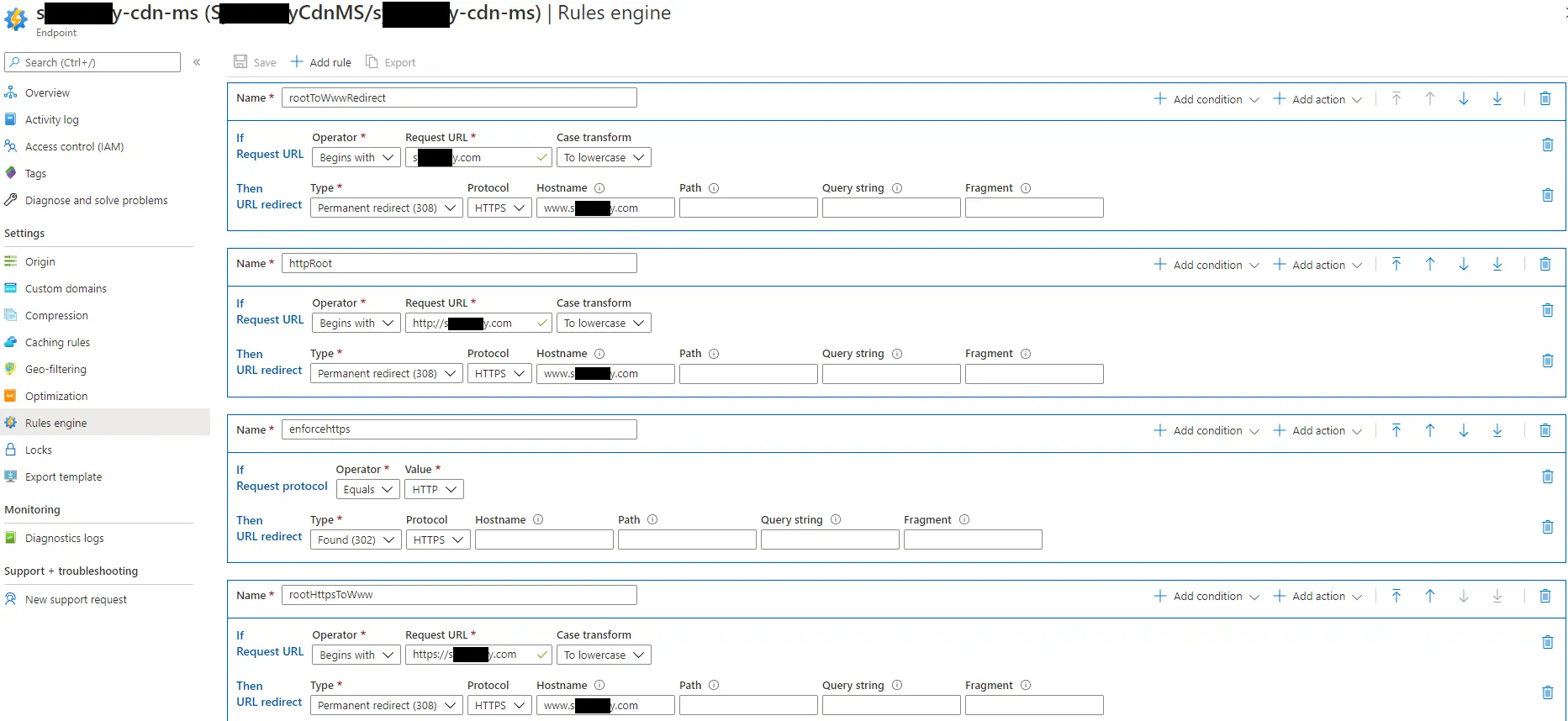Open Origin settings

40,261
